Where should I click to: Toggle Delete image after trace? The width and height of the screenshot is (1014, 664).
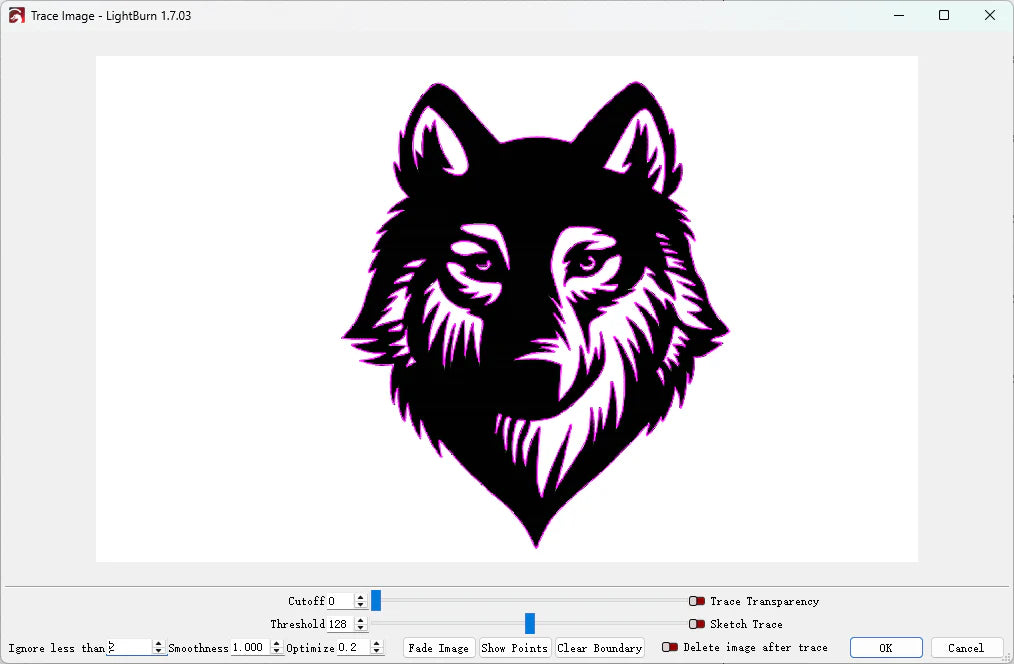pos(670,647)
